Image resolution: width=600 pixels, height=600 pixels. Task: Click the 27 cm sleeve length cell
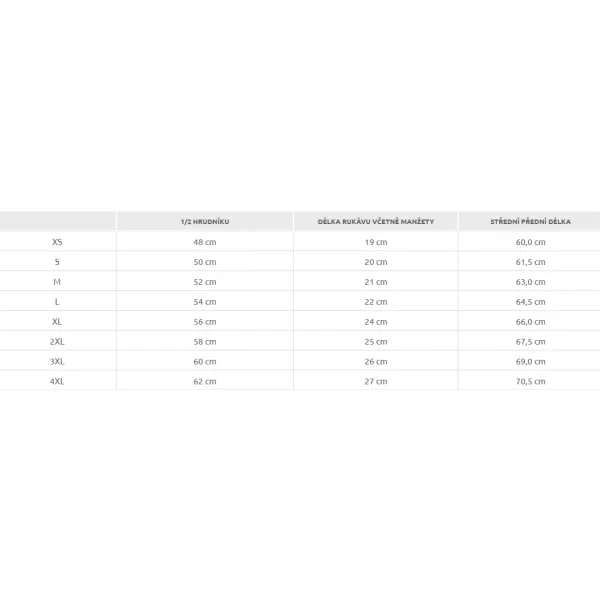[x=376, y=381]
